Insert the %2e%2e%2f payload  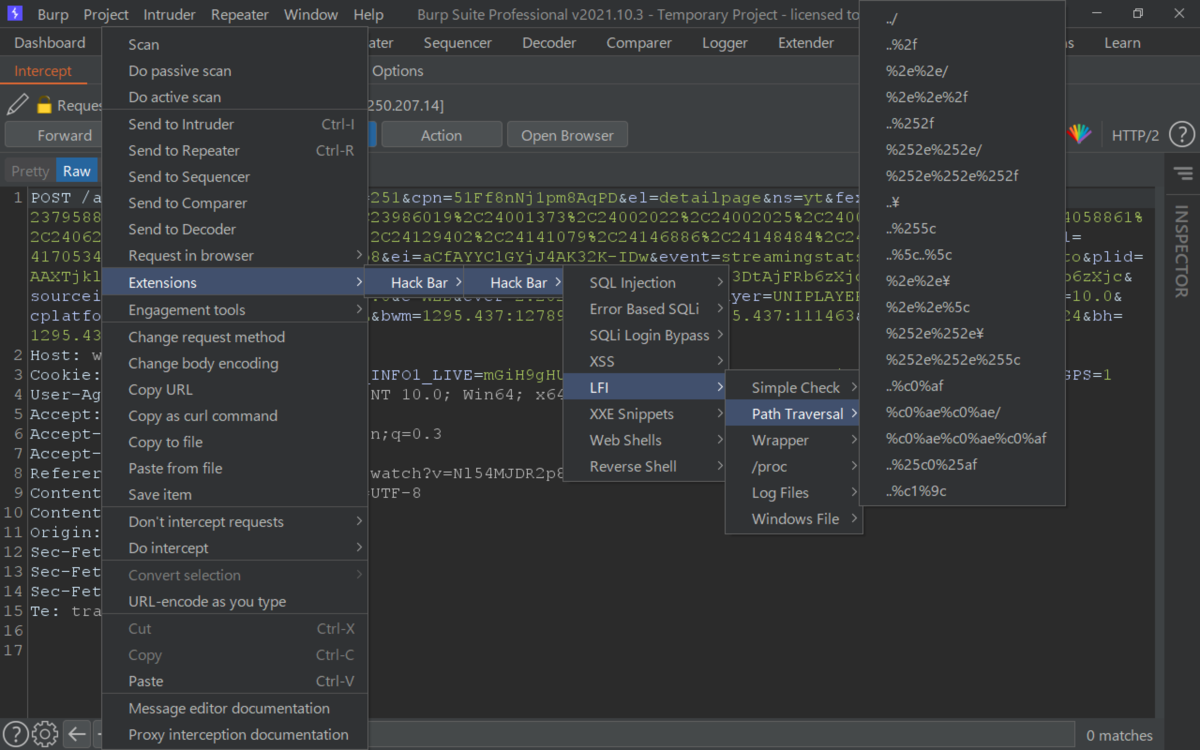962,97
